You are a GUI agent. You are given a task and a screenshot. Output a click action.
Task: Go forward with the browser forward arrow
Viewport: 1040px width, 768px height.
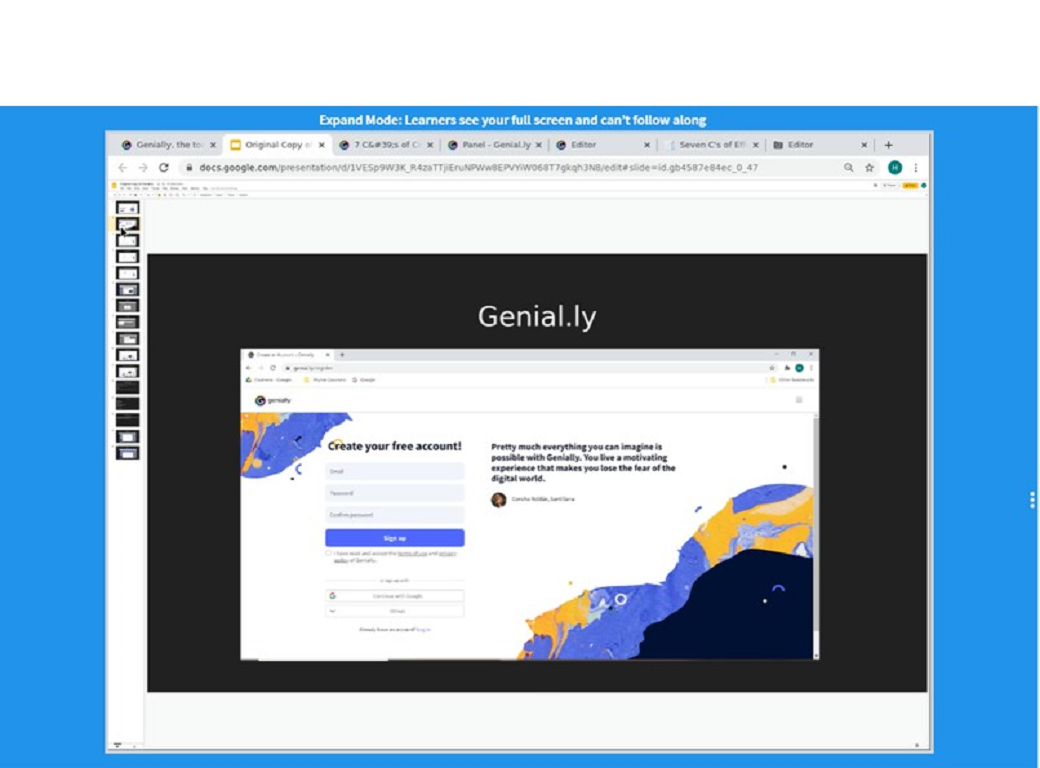(x=143, y=168)
